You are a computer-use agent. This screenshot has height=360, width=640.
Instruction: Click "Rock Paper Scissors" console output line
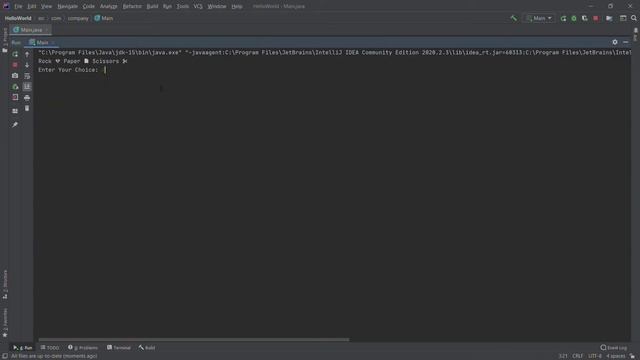[83, 61]
